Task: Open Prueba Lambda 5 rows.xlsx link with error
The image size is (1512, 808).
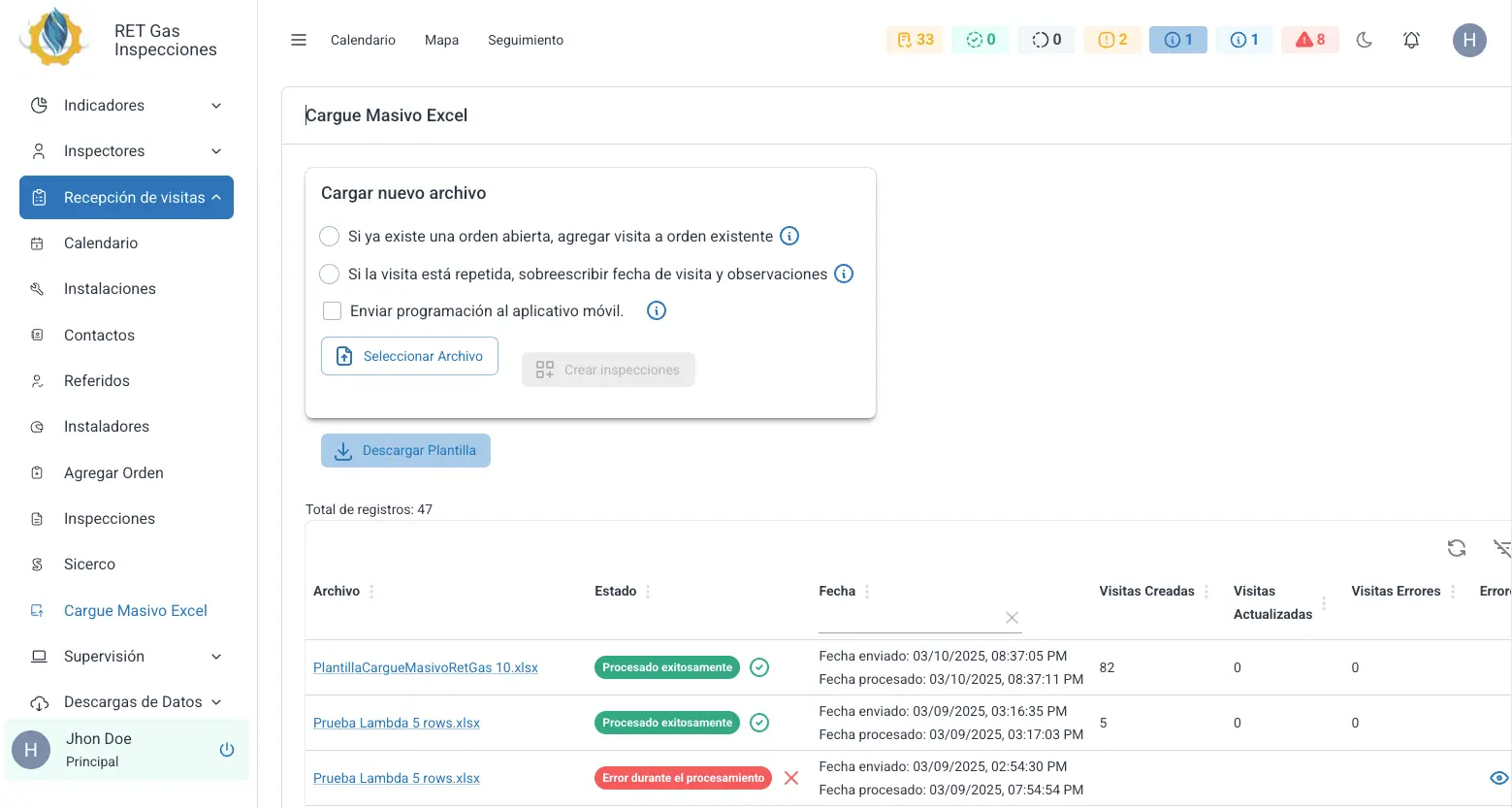Action: click(x=397, y=778)
